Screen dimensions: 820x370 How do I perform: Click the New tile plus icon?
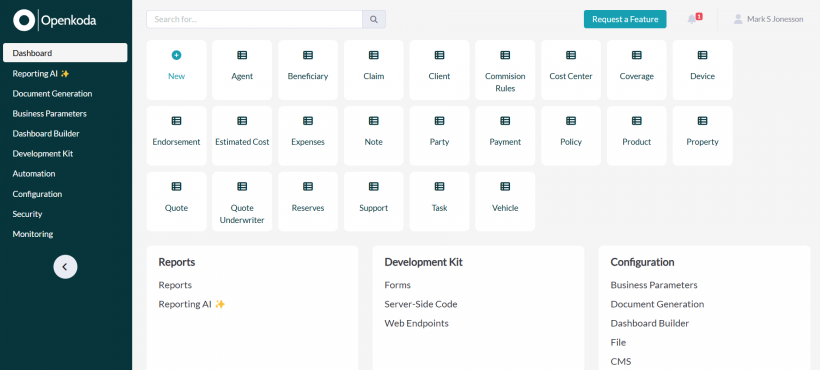coord(176,55)
